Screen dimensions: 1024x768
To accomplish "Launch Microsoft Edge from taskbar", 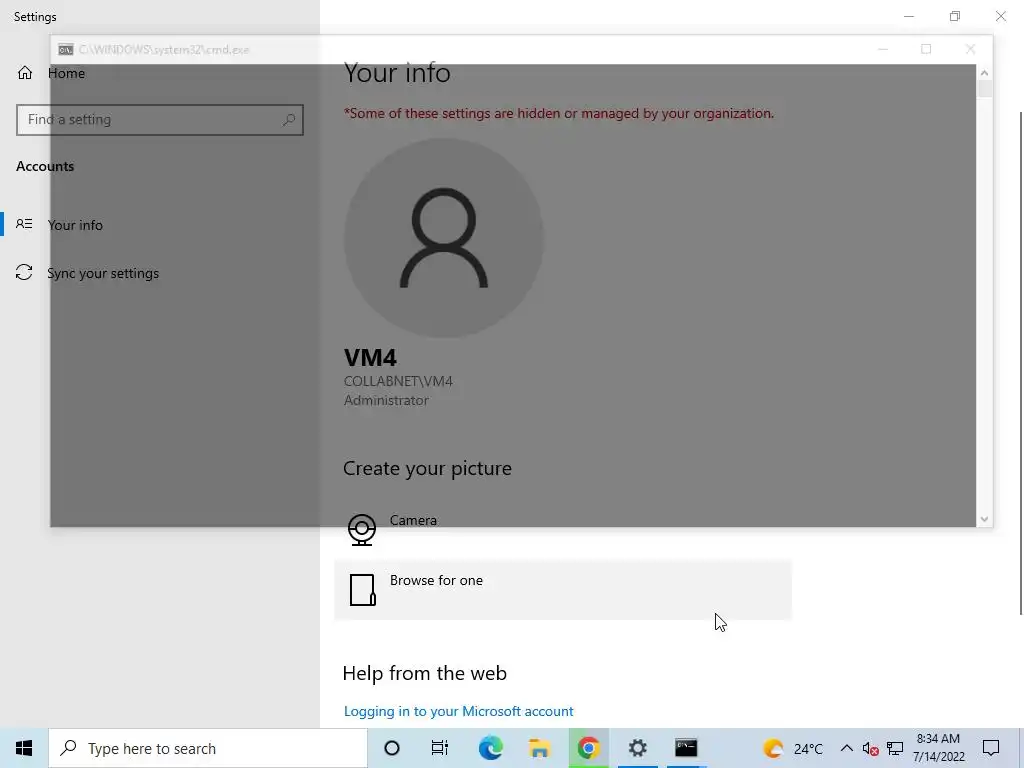I will (x=490, y=748).
